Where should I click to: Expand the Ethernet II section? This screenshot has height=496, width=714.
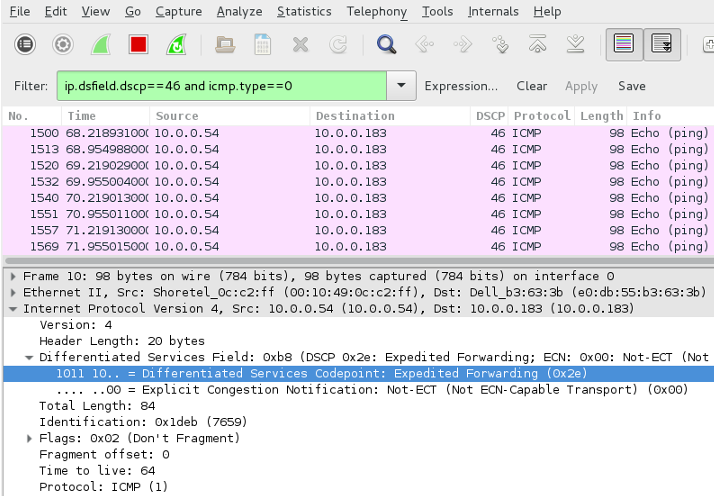13,292
